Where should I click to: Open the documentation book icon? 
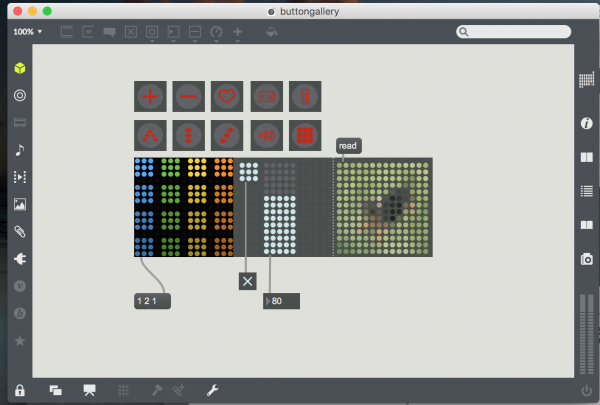[x=587, y=225]
